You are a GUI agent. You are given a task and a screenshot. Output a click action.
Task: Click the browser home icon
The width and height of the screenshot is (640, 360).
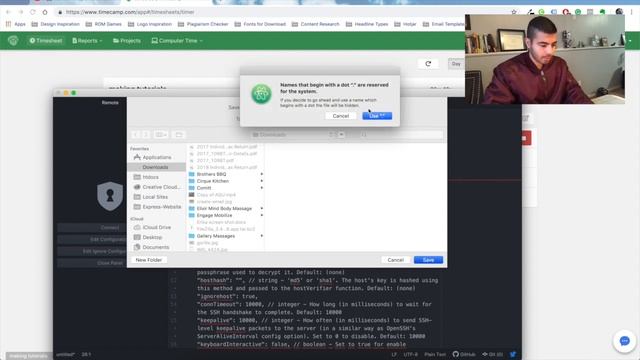click(x=45, y=12)
